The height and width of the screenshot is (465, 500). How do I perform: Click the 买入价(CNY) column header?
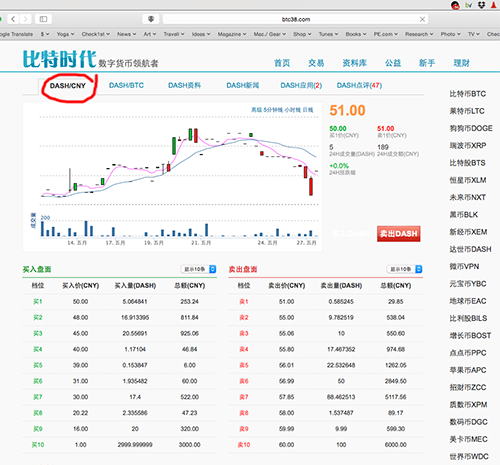(x=81, y=286)
